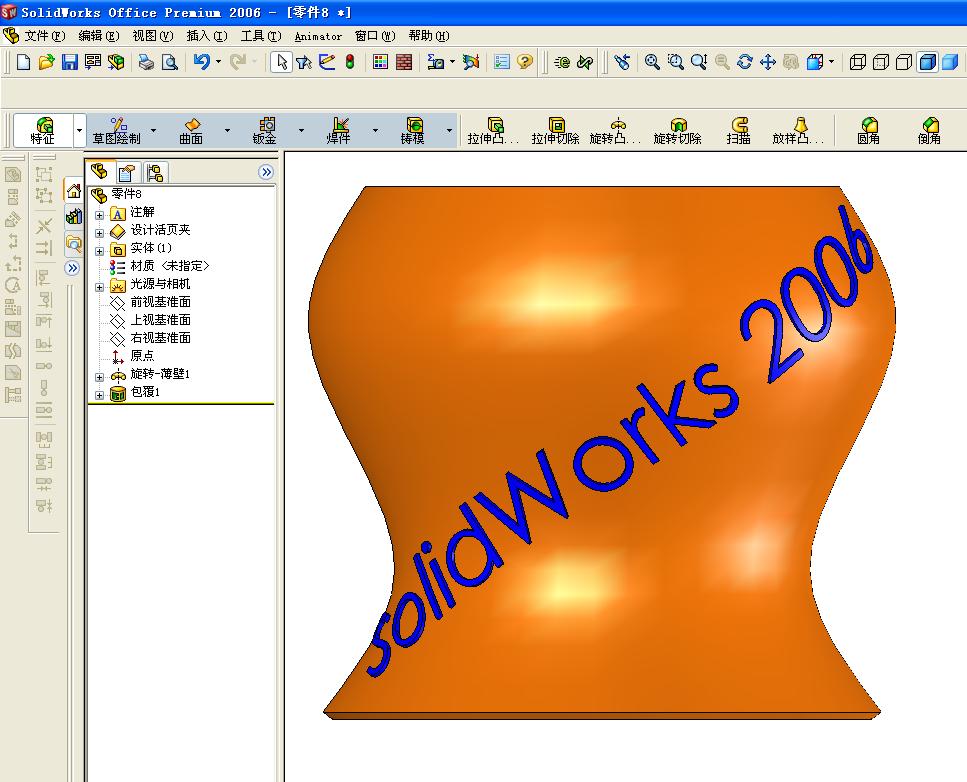Open View Orientation dropdown arrow
The width and height of the screenshot is (967, 782).
(x=831, y=62)
